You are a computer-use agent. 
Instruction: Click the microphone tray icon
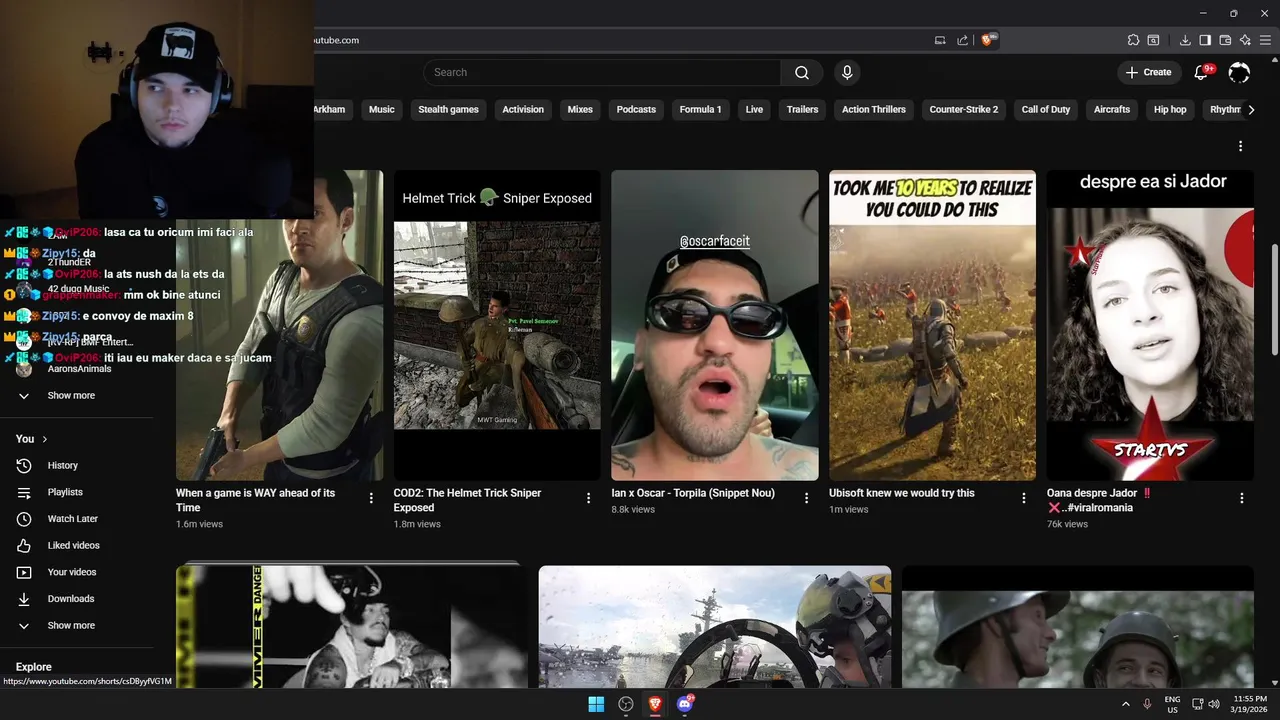(x=1147, y=704)
